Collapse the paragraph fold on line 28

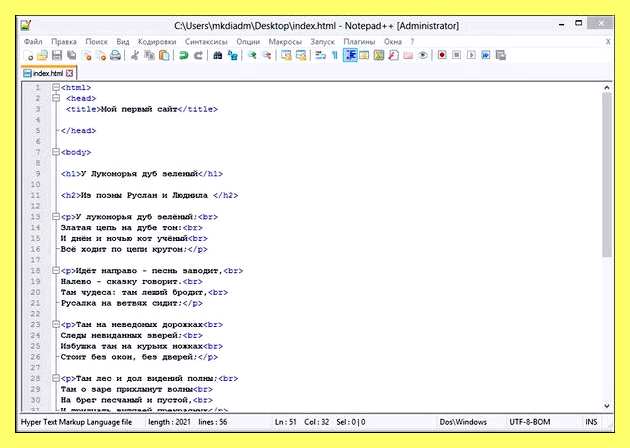coord(56,378)
